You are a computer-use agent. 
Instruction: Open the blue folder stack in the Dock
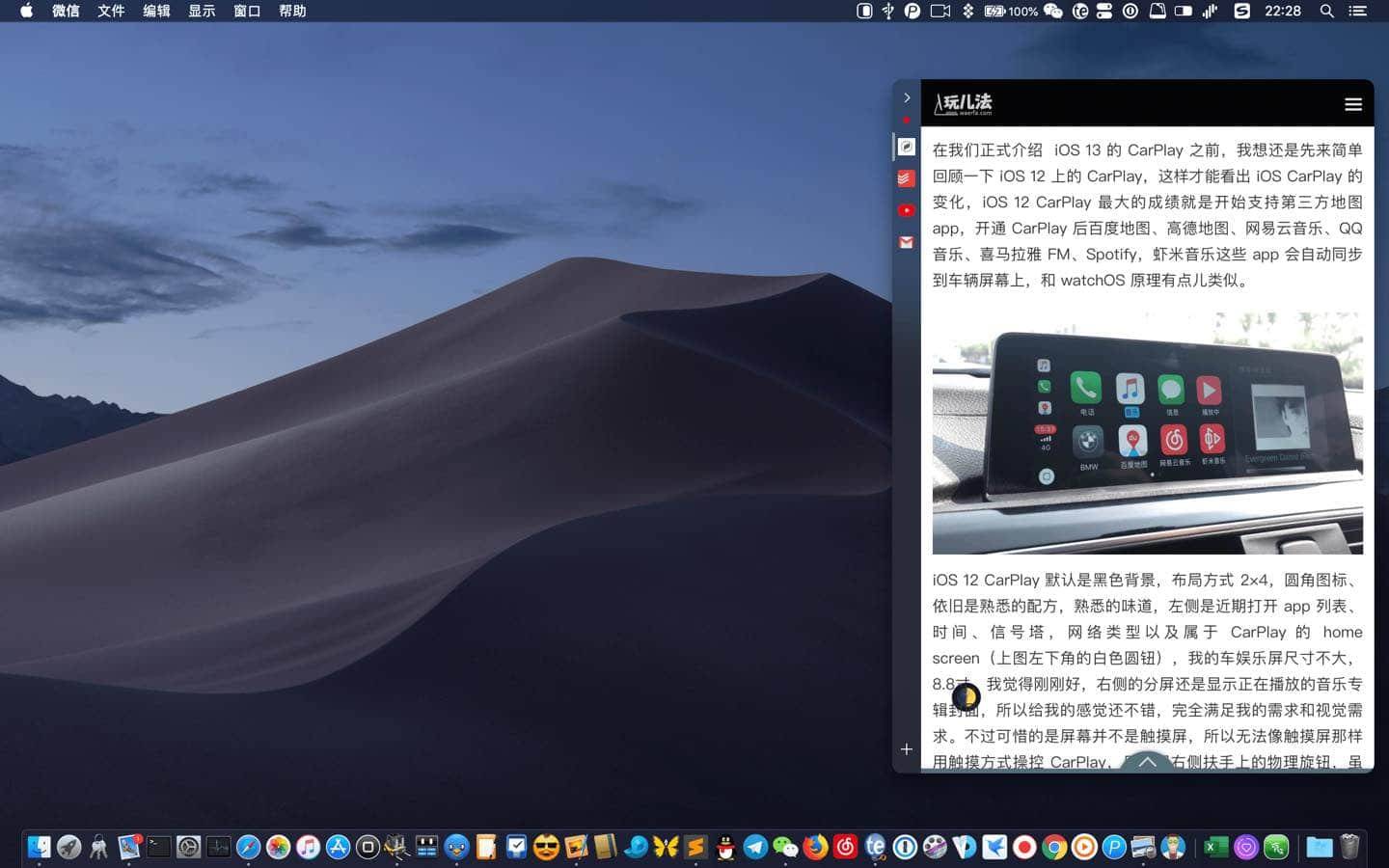point(1319,847)
